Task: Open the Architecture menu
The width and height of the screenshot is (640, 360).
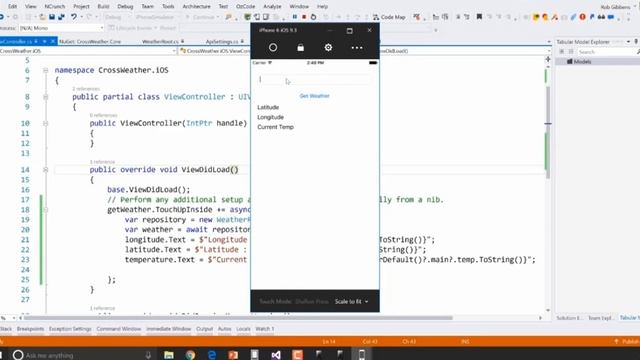Action: pos(196,7)
